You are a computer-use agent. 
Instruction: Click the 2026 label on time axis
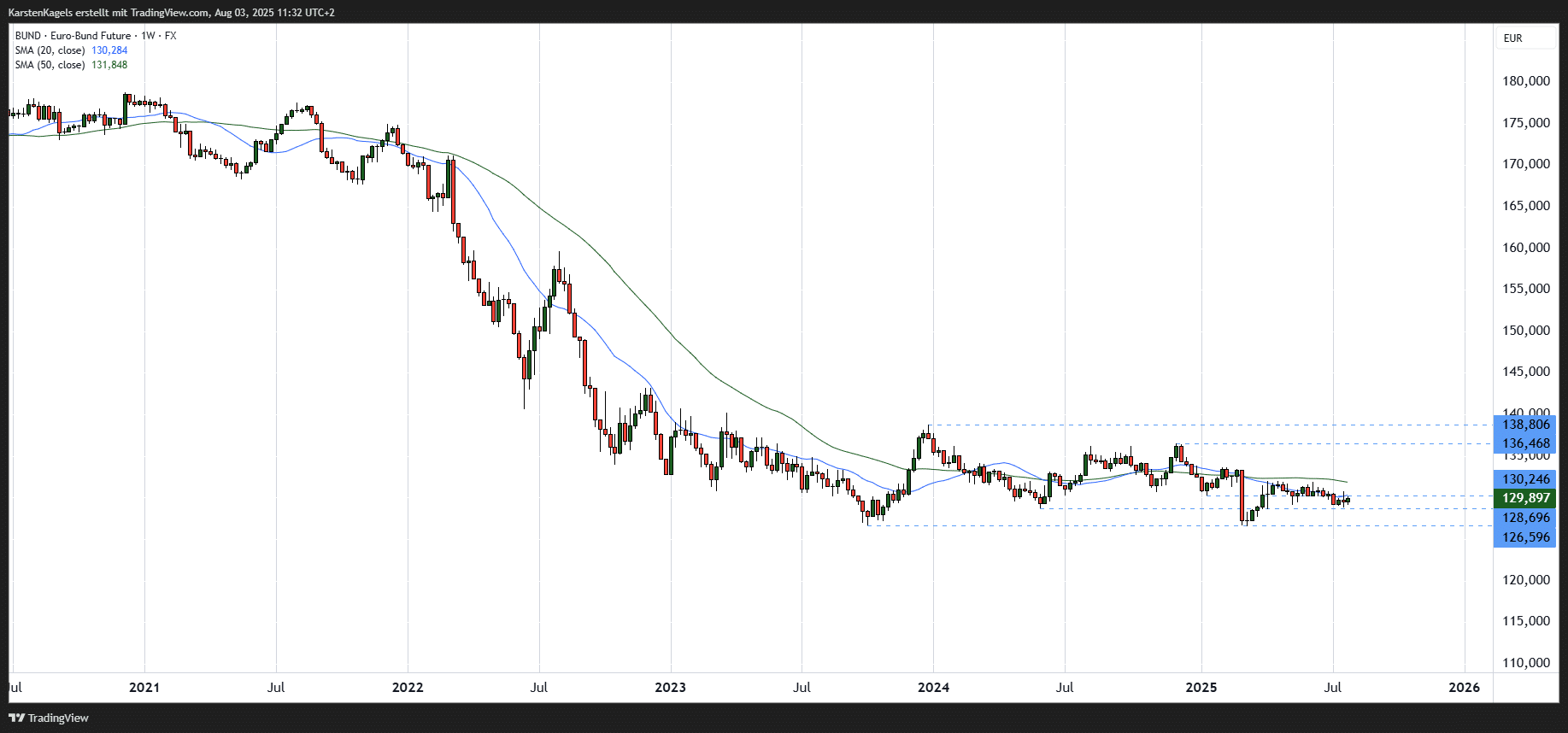[1465, 688]
